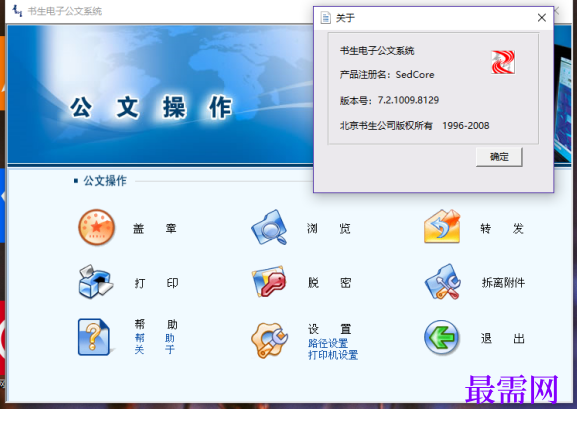
Task: Click the 设置 gear wrench icon
Action: coord(269,340)
